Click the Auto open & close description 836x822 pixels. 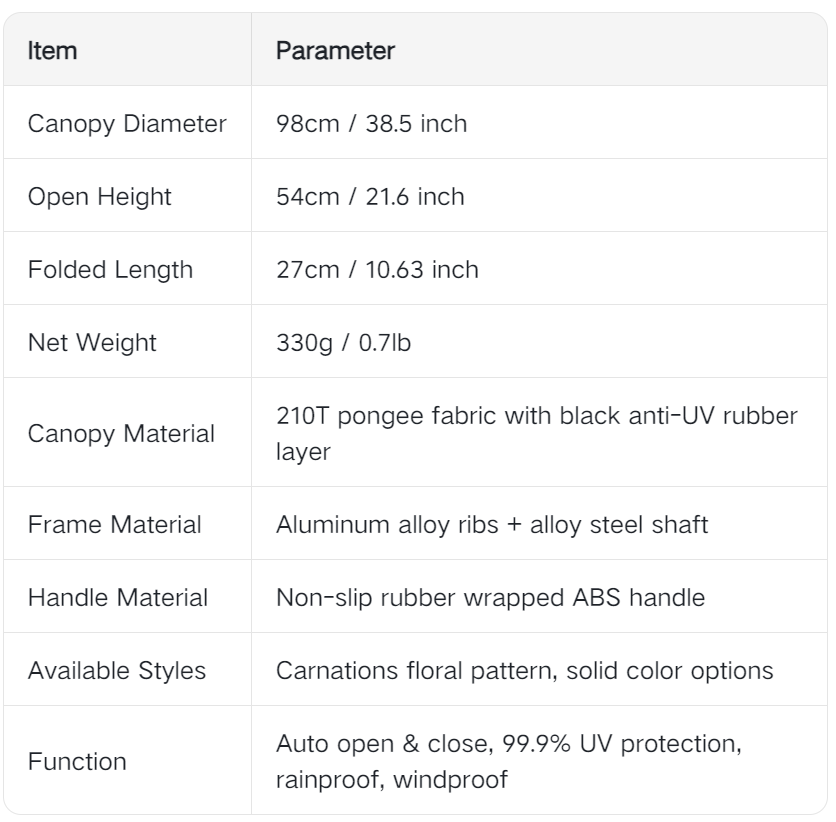509,761
